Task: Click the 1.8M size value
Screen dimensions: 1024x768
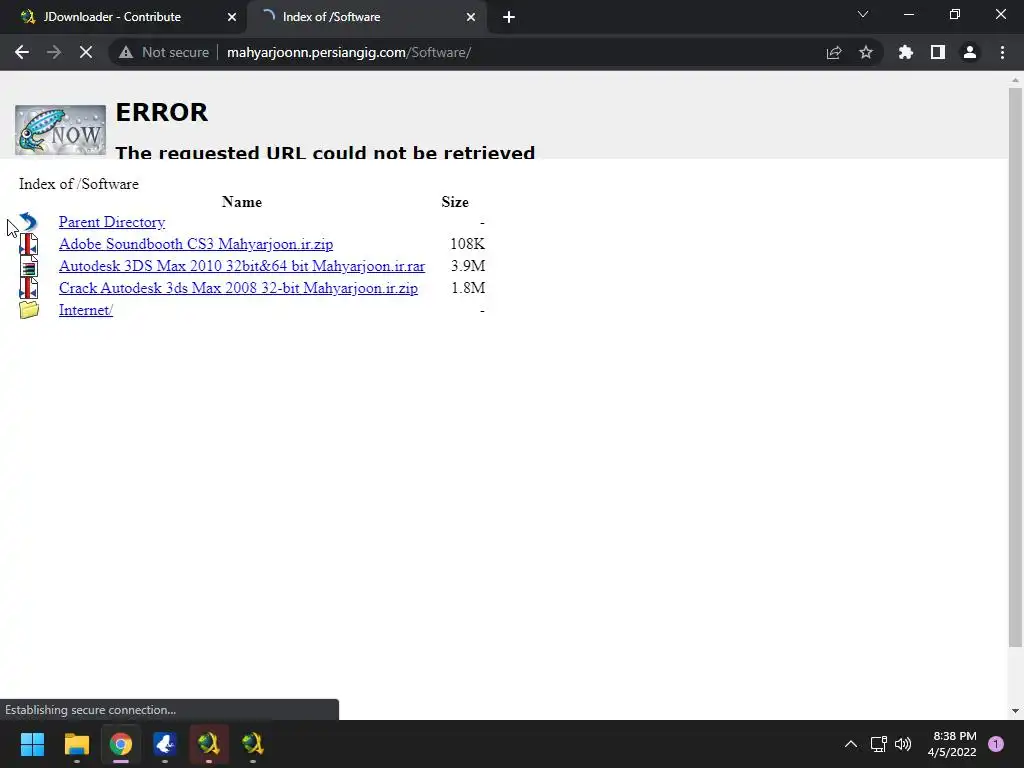Action: (x=468, y=288)
